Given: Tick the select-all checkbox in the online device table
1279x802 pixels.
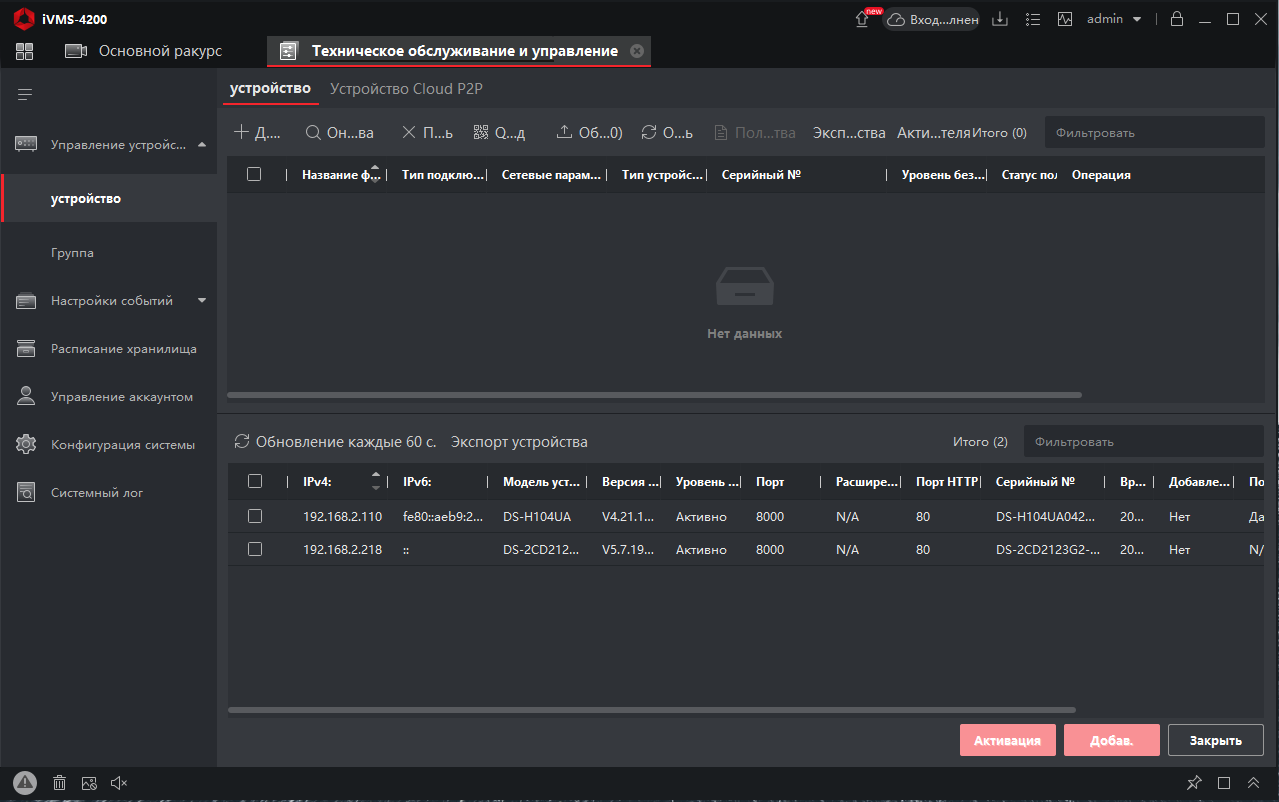Looking at the screenshot, I should 254,481.
